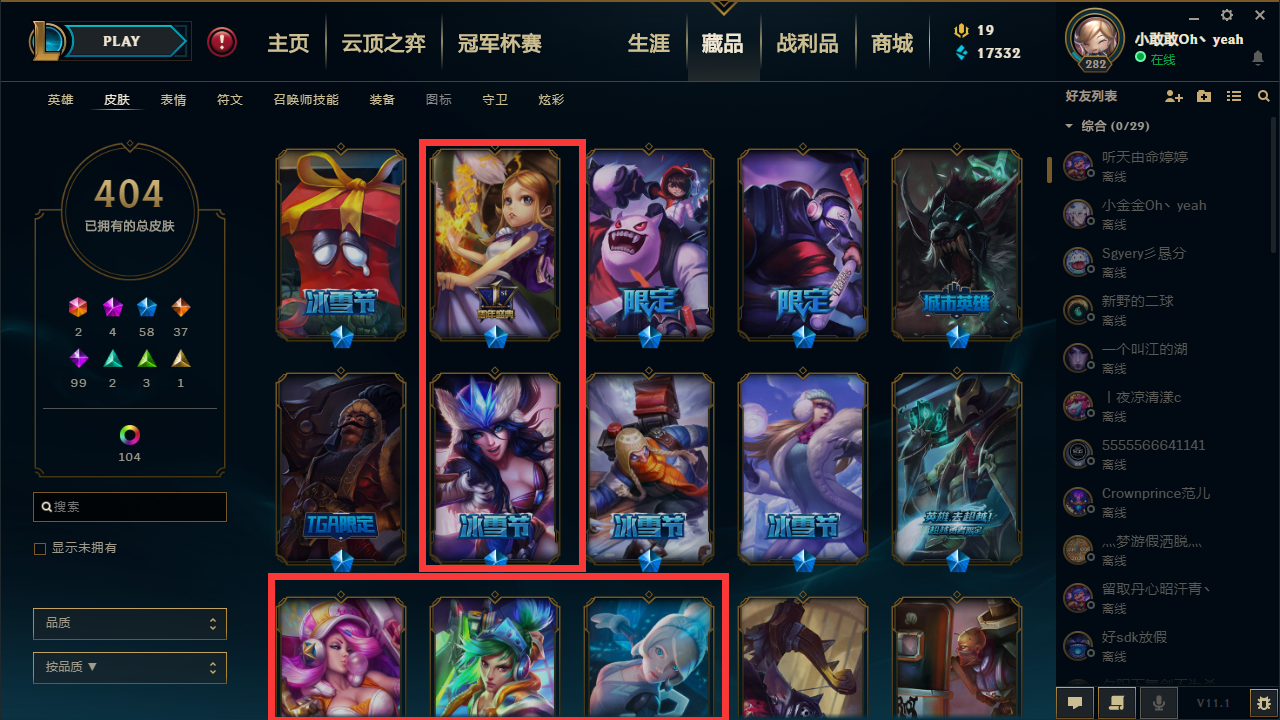Open friends list view options icon
The height and width of the screenshot is (720, 1280).
[x=1234, y=96]
